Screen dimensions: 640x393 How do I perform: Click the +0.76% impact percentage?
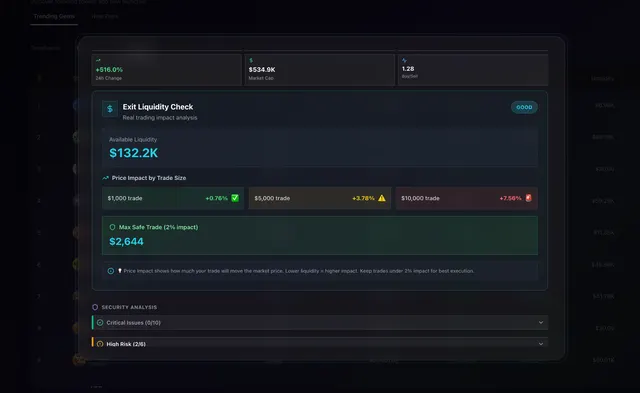pyautogui.click(x=216, y=198)
